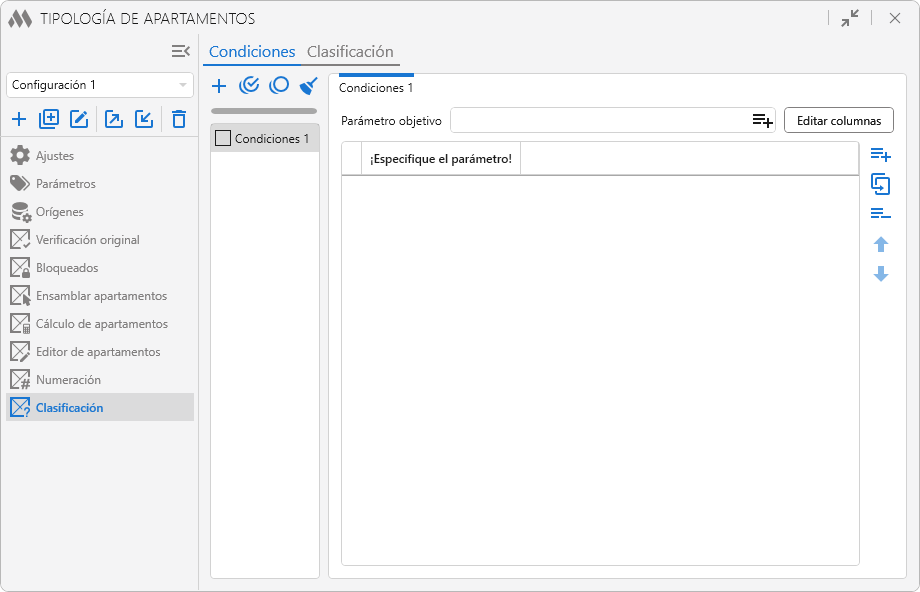
Task: Clear conditions with the broom icon
Action: (309, 86)
